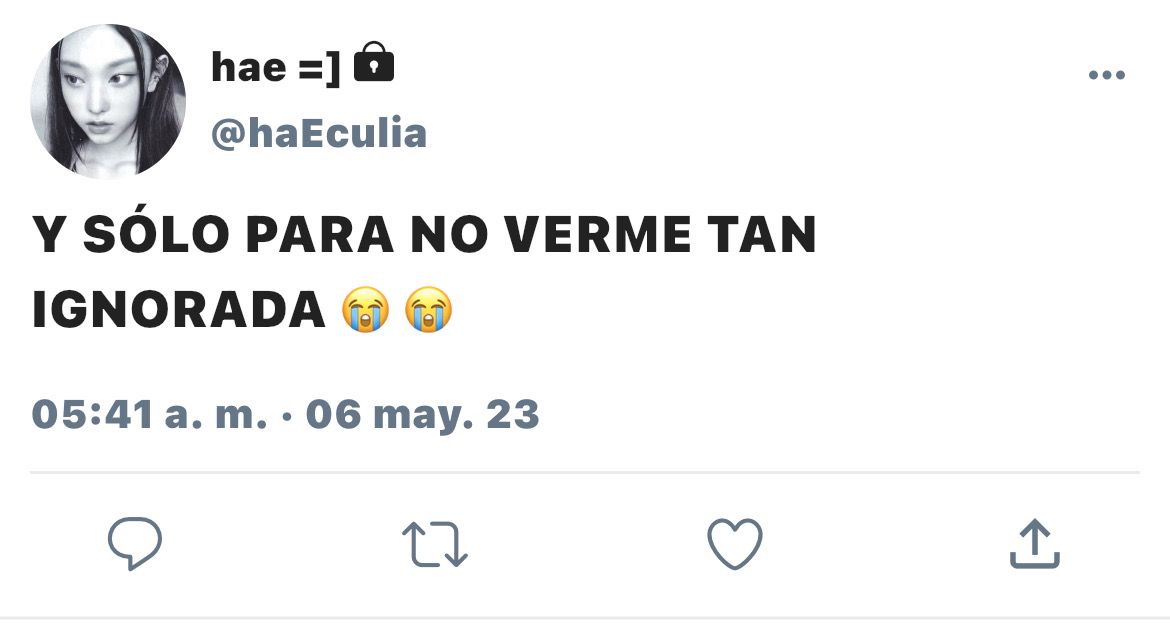
Task: Click the word VERME in the tweet
Action: (x=598, y=234)
